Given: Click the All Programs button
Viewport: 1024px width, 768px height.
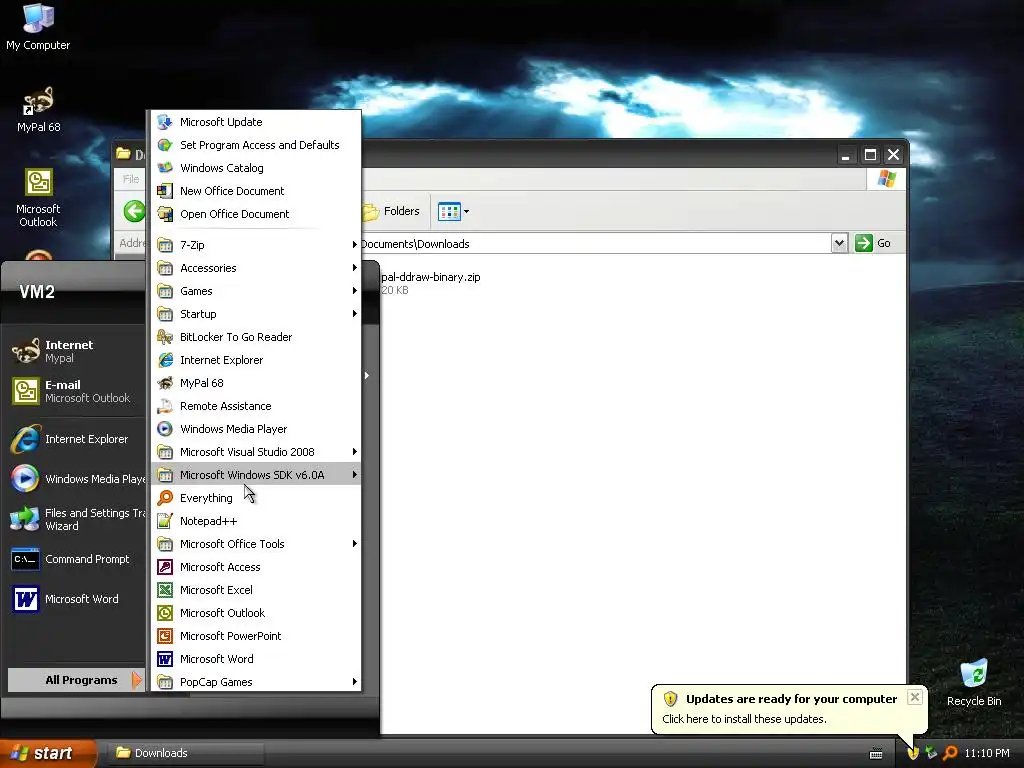Looking at the screenshot, I should (75, 680).
